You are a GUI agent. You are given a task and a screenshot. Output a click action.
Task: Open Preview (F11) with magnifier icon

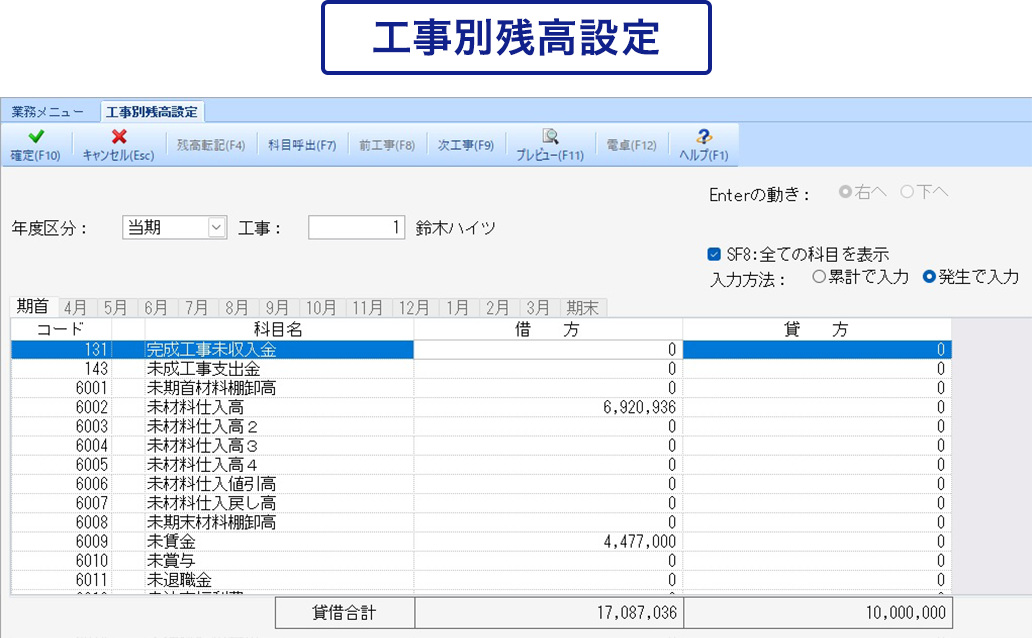(549, 137)
